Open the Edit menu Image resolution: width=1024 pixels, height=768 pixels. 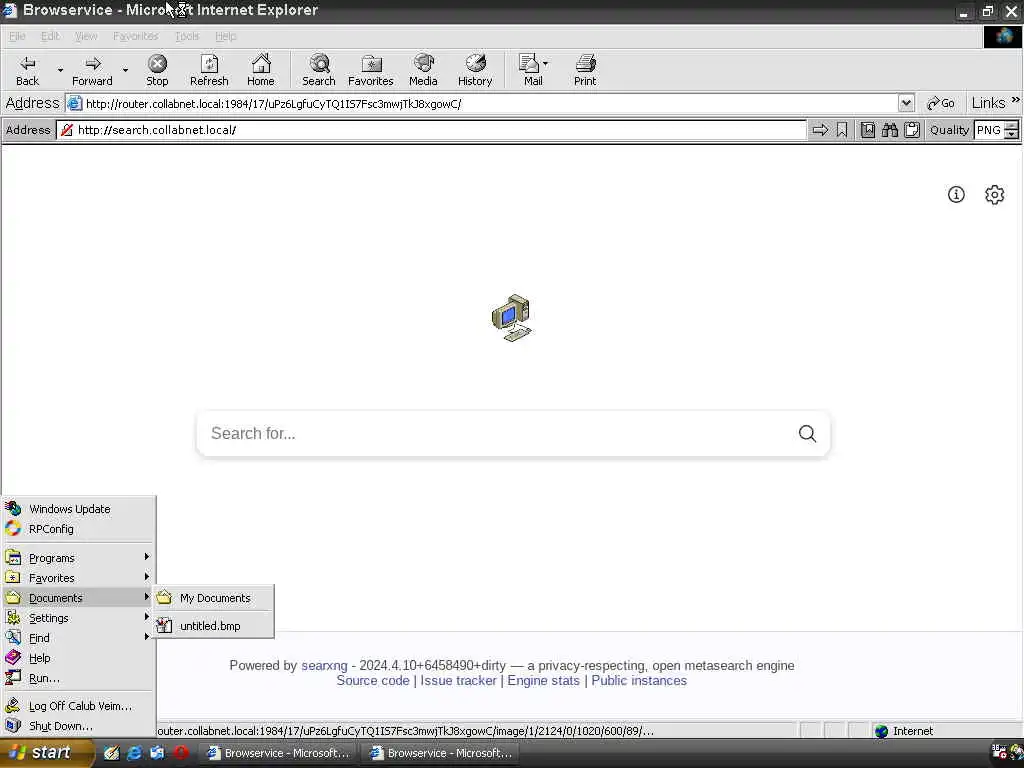point(50,36)
